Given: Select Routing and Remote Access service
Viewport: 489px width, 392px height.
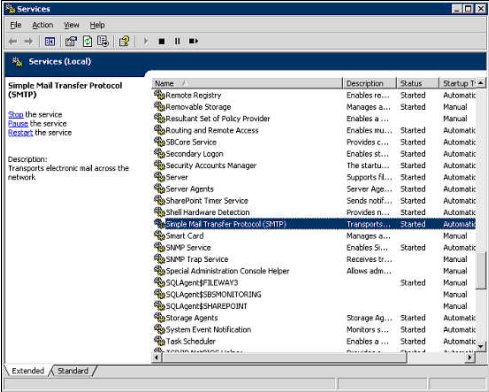Looking at the screenshot, I should [314, 130].
